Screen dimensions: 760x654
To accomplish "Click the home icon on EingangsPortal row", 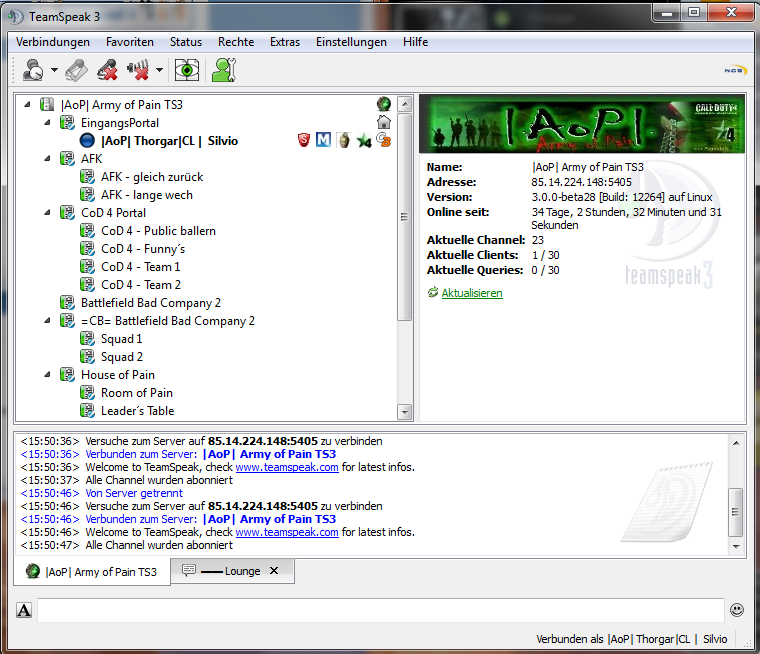I will 383,122.
